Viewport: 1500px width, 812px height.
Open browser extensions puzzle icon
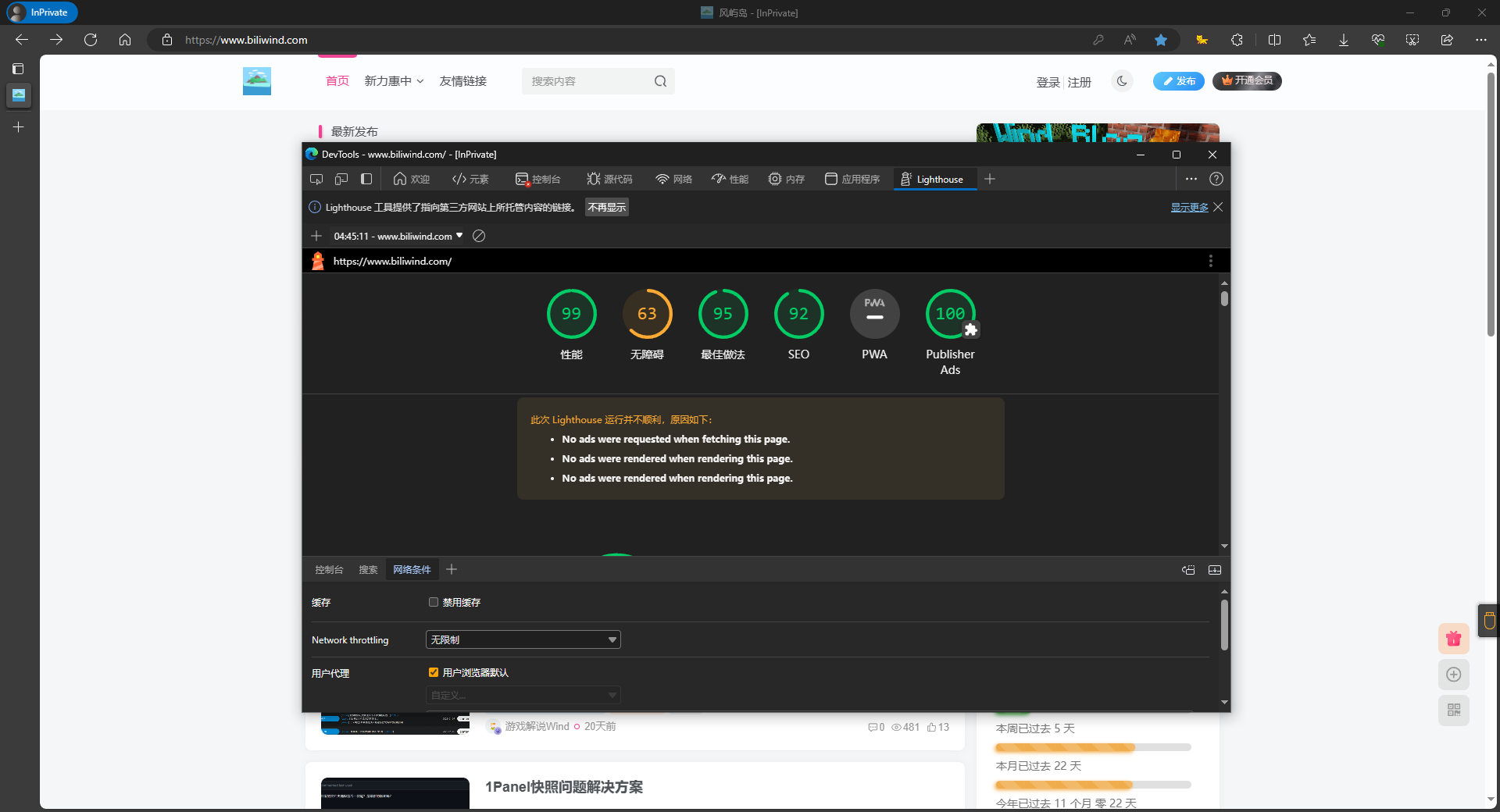click(1237, 40)
